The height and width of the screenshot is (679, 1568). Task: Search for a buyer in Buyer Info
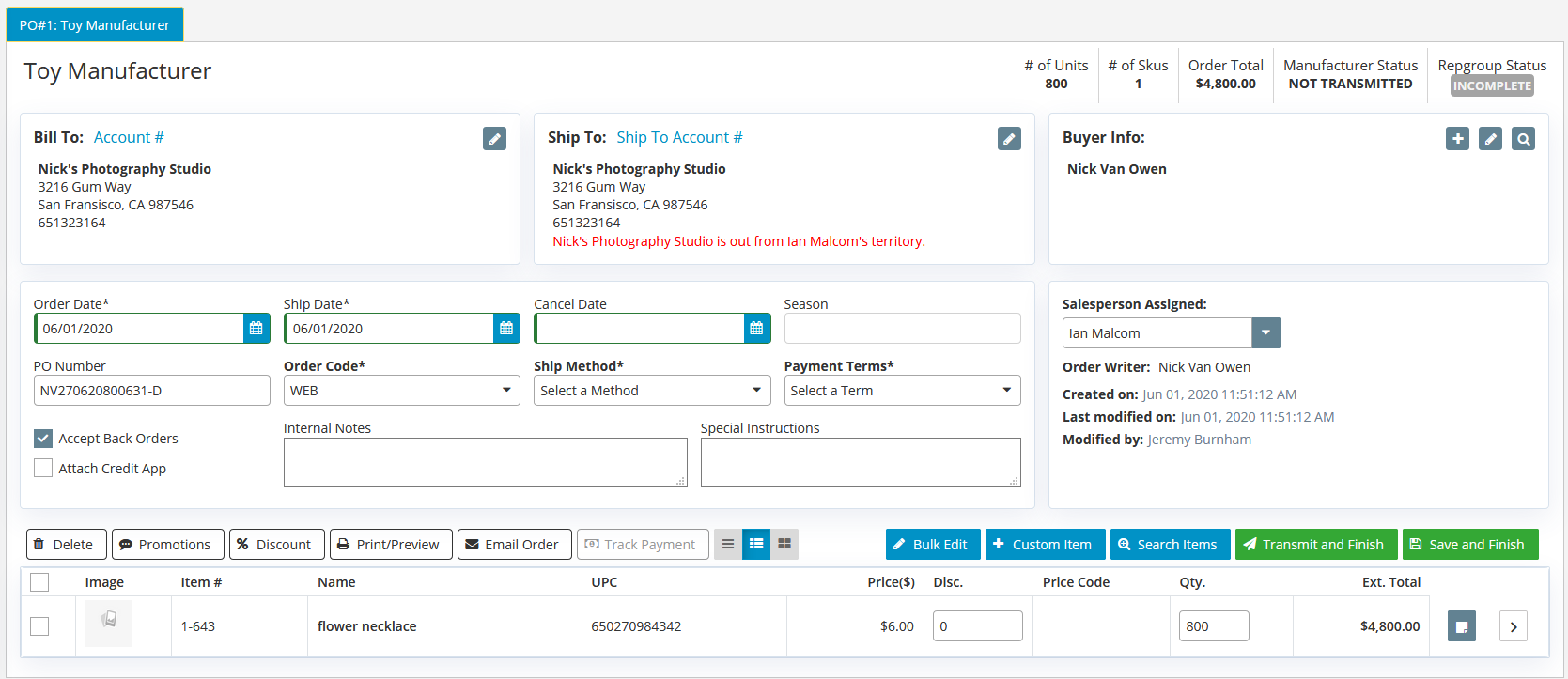pos(1523,139)
